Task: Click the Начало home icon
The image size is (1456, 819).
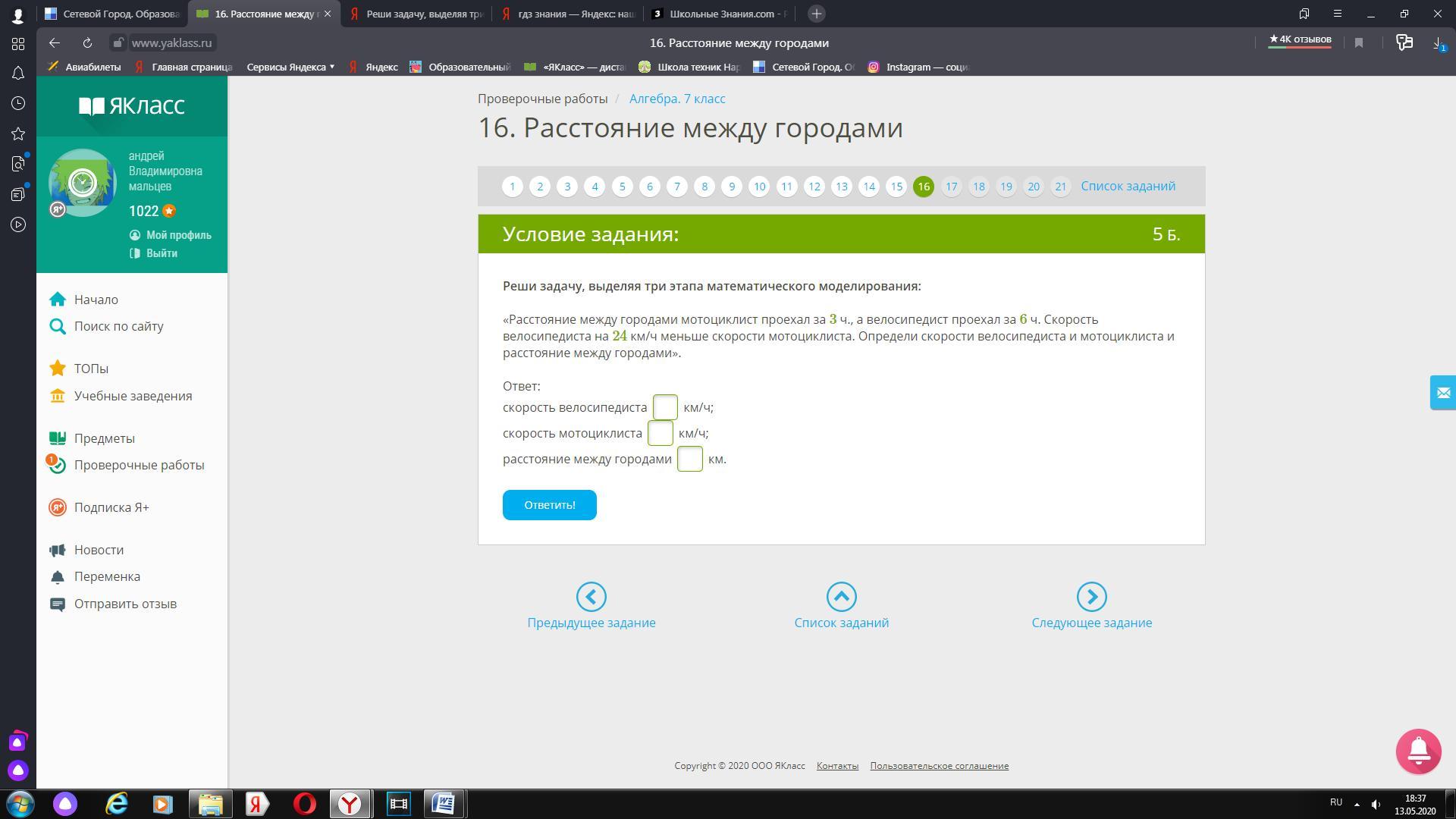Action: pos(58,300)
